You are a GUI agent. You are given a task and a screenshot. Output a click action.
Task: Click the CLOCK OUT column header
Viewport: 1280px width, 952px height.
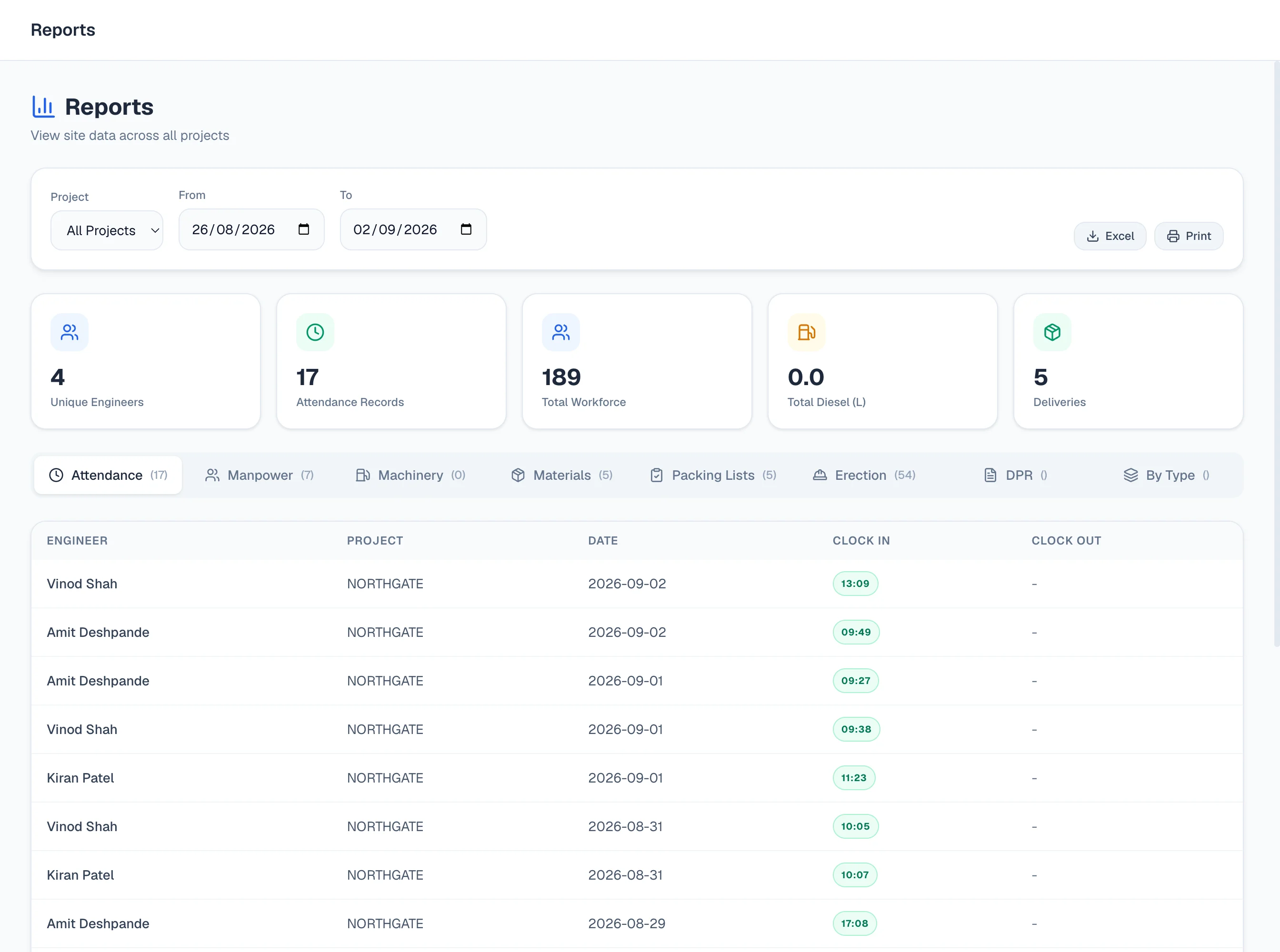coord(1066,541)
